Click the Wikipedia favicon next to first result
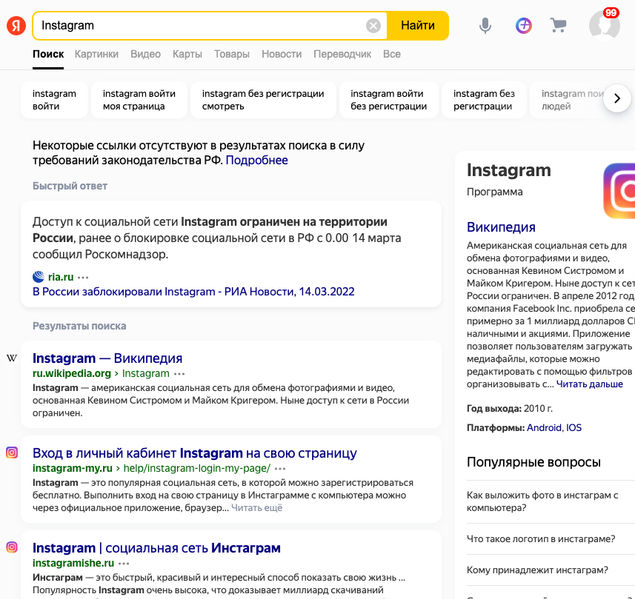 click(x=12, y=358)
